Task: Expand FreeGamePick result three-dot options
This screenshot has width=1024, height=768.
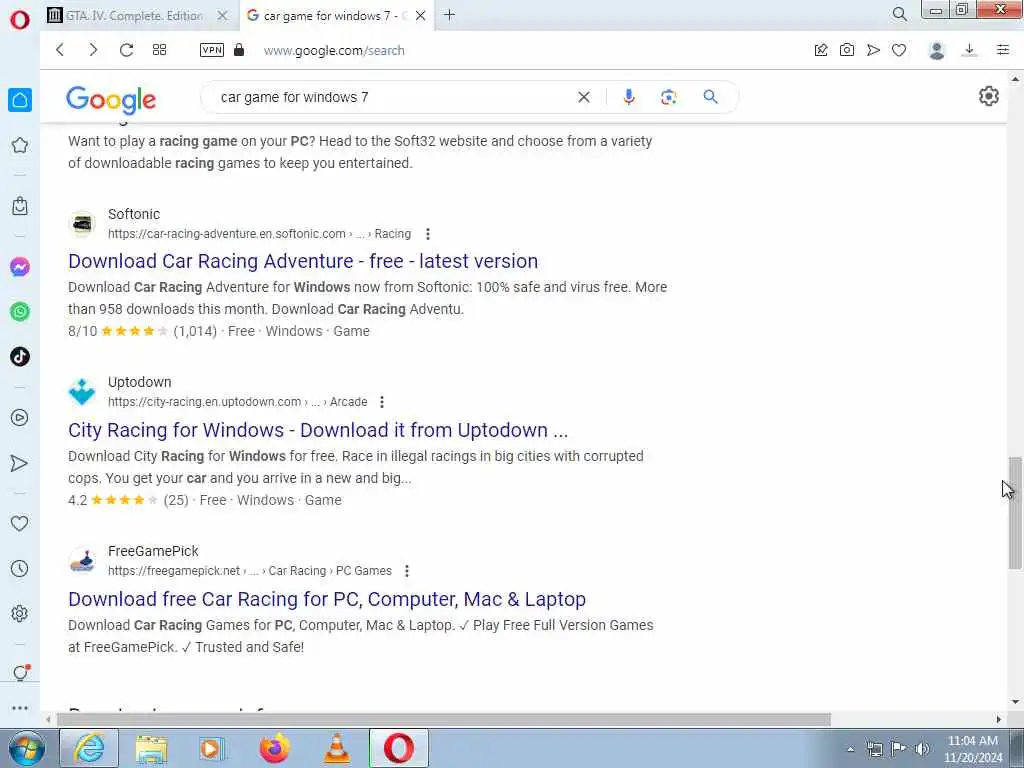Action: [x=407, y=571]
